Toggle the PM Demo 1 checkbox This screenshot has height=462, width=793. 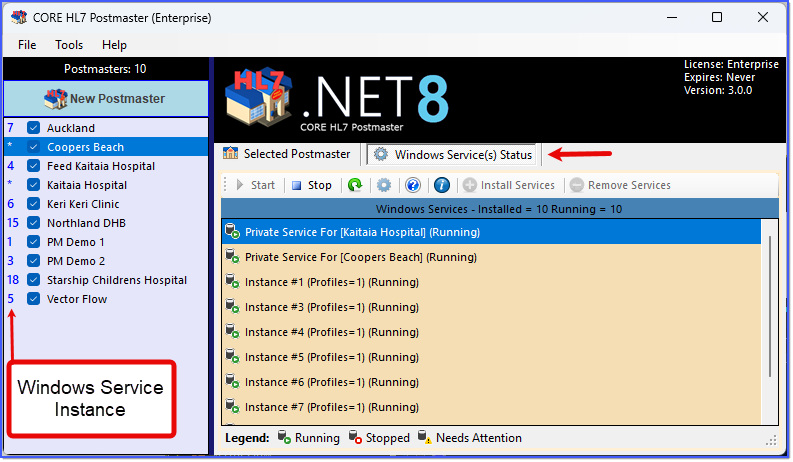tap(33, 242)
